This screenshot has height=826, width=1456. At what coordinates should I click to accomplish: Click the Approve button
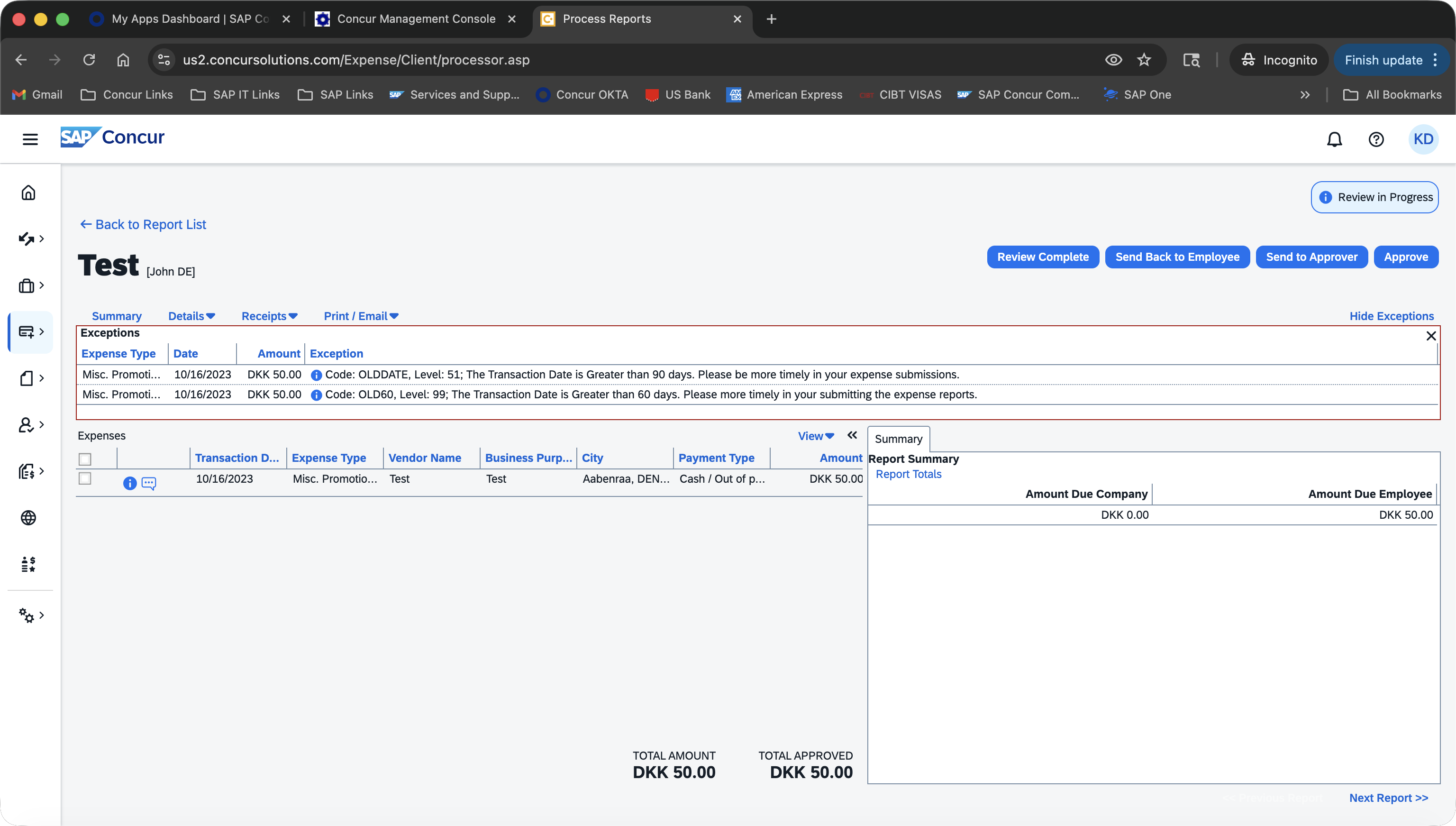click(1406, 257)
